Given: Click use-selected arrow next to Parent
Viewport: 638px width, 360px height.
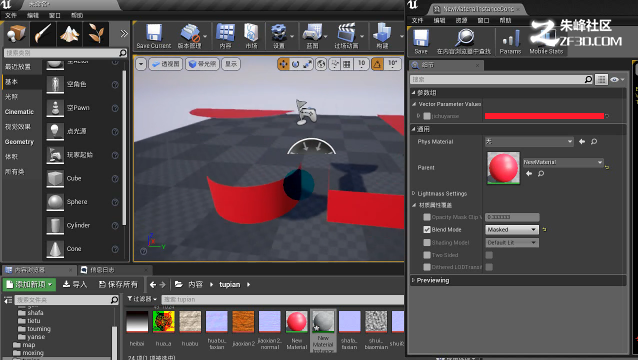Looking at the screenshot, I should point(529,174).
